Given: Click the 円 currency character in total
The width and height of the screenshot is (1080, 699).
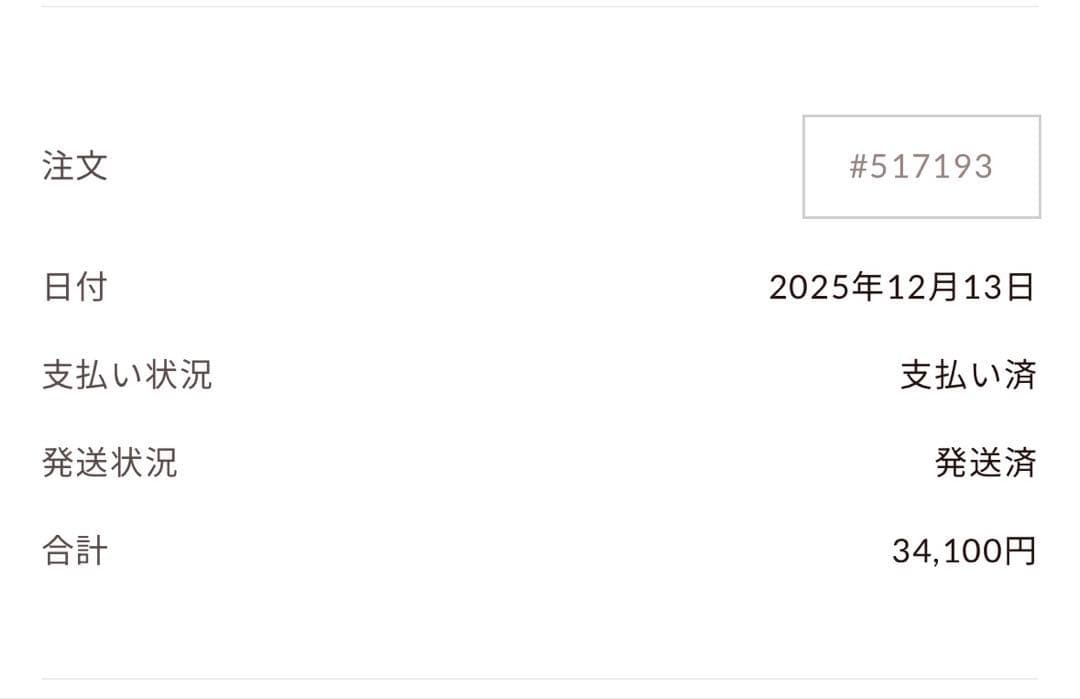Looking at the screenshot, I should pos(1020,551).
